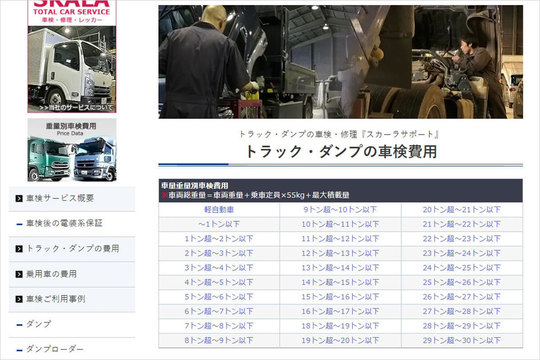The width and height of the screenshot is (540, 360).
Task: Select 1トン超~2トン以下 link
Action: (219, 239)
